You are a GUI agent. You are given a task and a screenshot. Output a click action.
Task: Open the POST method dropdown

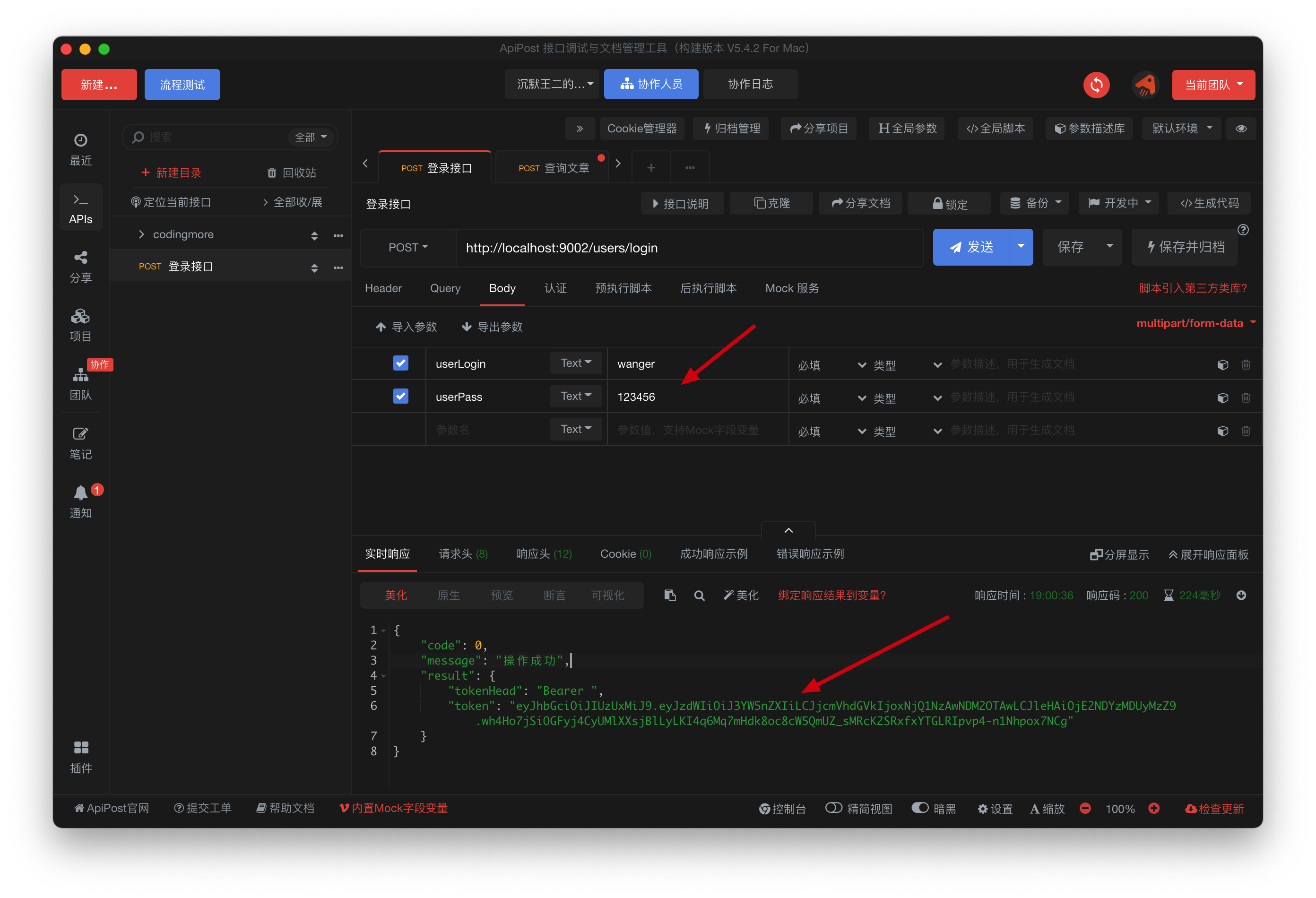pos(408,248)
